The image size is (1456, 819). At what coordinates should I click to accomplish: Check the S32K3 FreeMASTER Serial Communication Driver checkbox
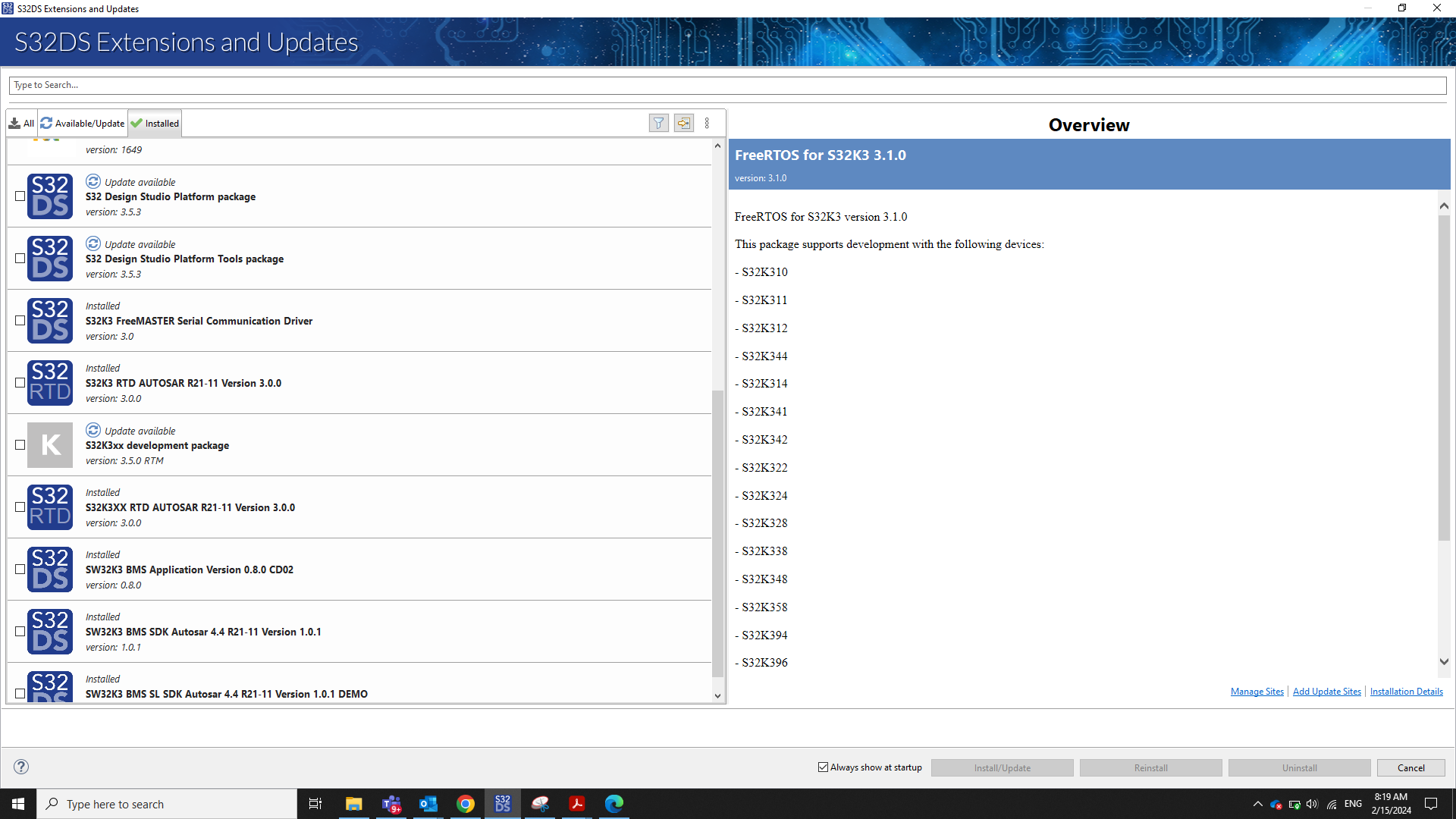[x=20, y=321]
